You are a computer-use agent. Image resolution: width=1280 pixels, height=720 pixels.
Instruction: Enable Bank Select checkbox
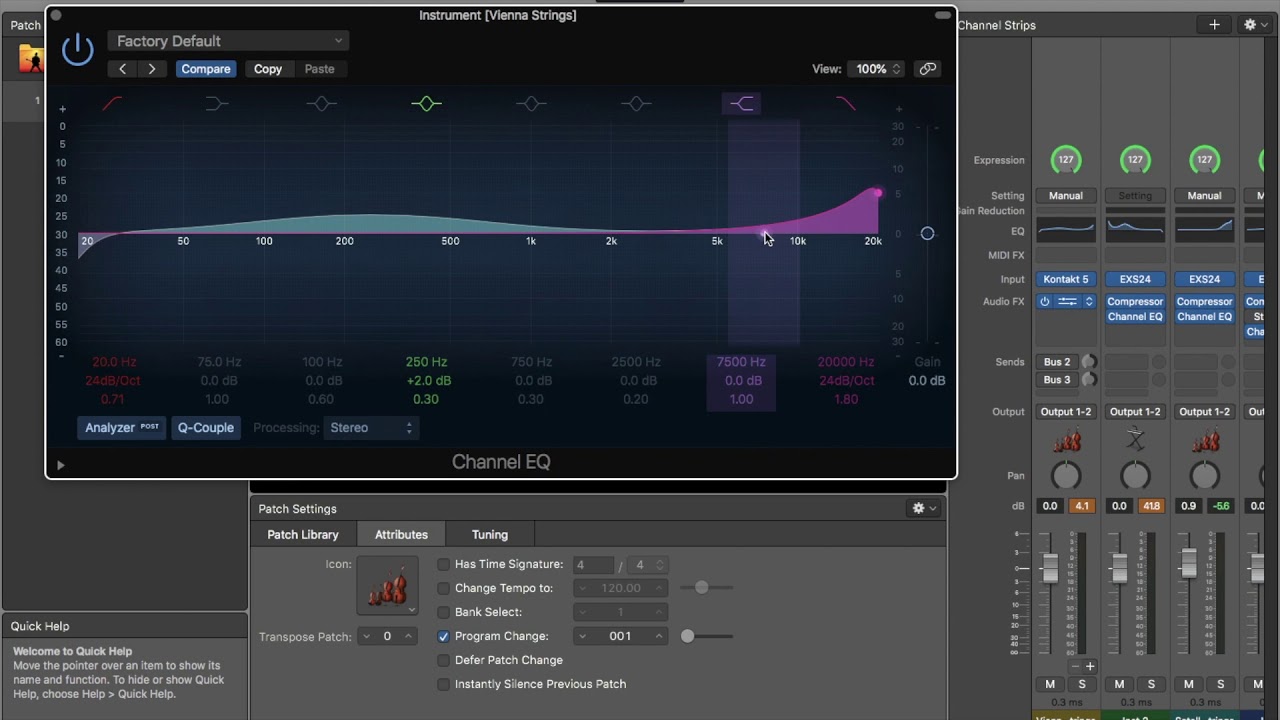coord(444,612)
